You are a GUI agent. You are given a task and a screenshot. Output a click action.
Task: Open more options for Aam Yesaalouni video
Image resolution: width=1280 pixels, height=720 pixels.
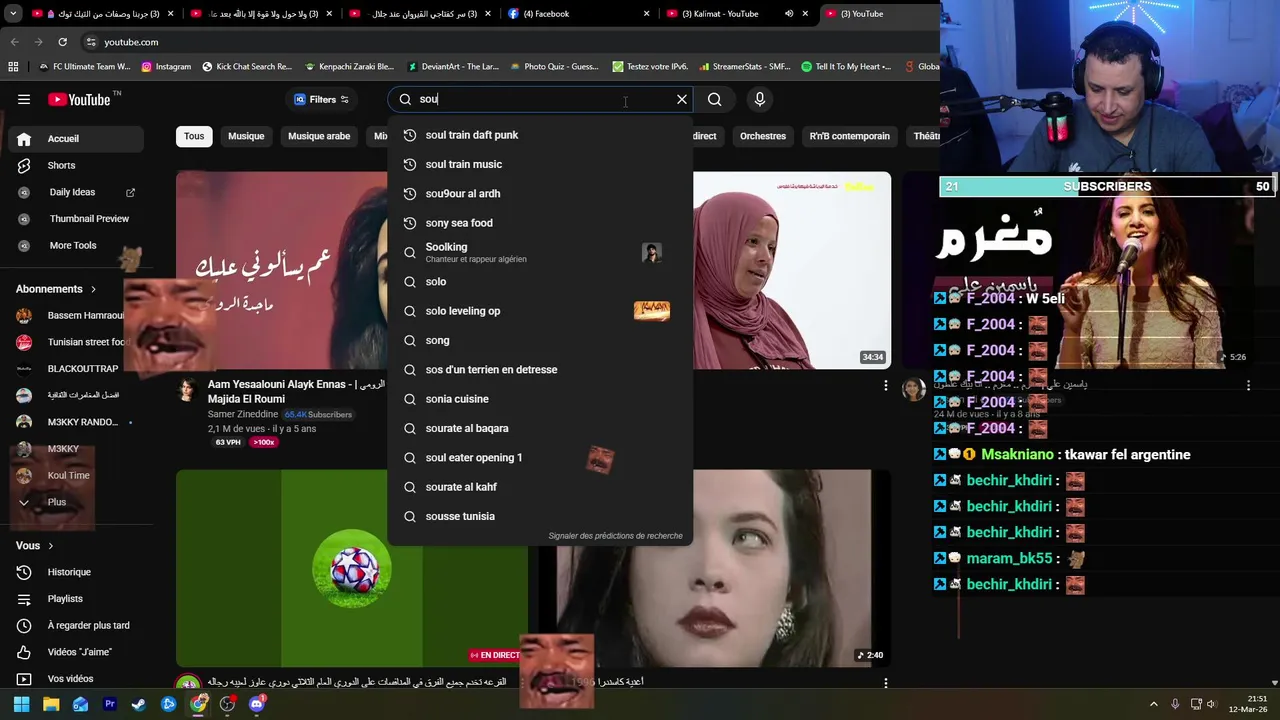885,385
